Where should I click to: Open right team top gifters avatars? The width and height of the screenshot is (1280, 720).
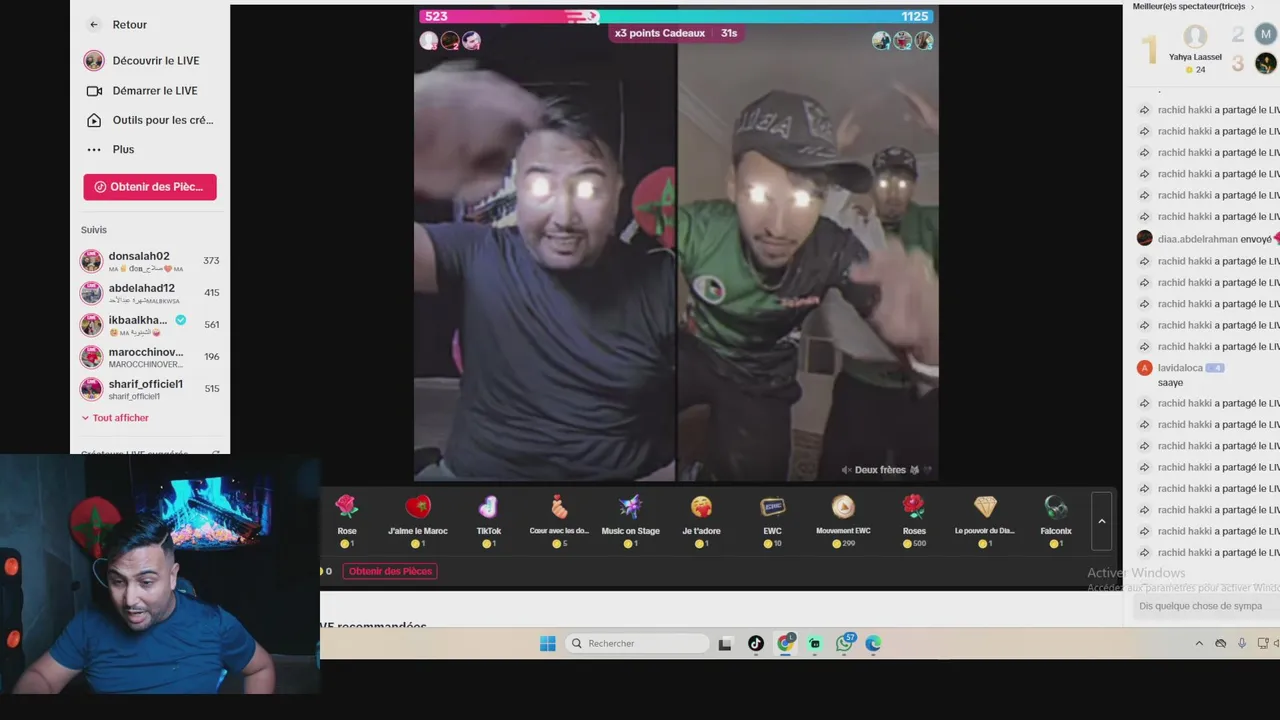click(902, 41)
